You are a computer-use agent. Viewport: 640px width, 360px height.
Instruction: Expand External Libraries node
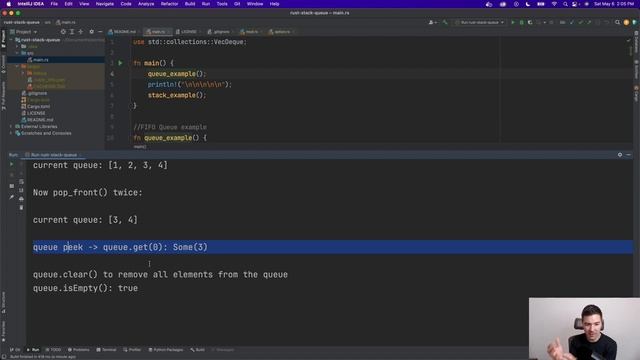point(11,127)
